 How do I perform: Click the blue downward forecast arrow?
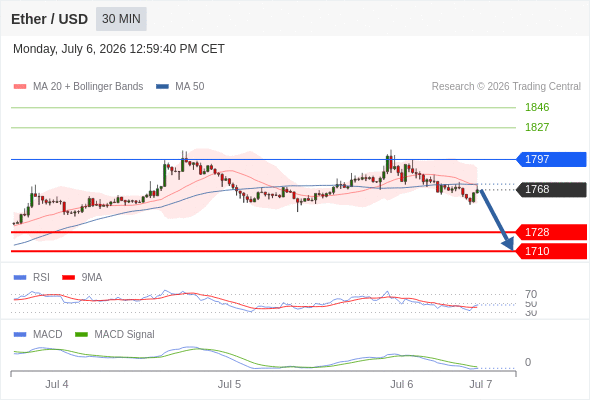pos(497,220)
